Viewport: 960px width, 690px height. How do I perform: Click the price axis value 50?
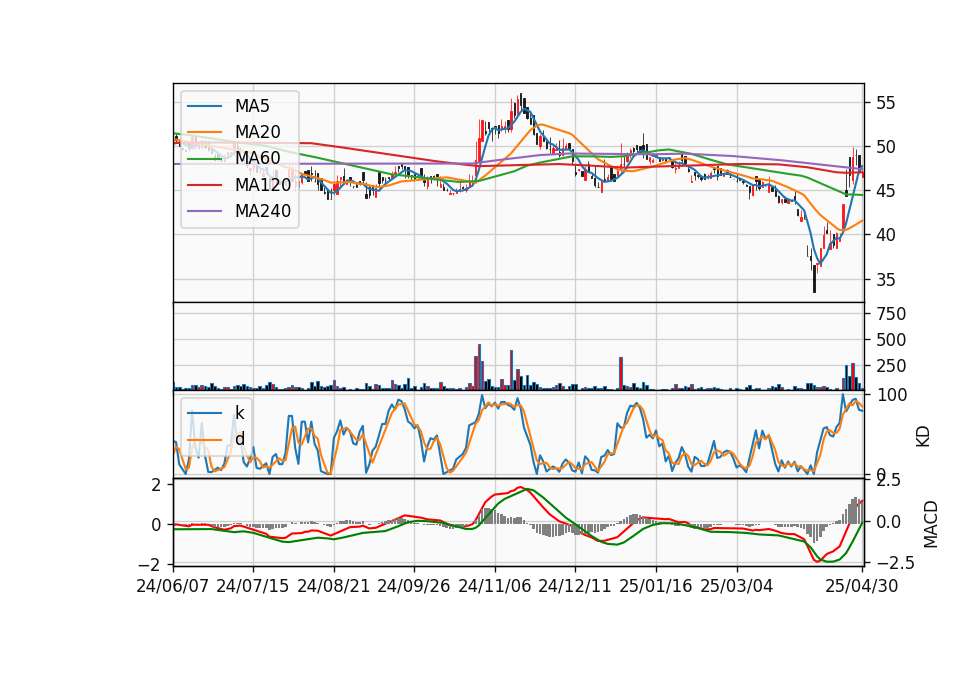[886, 147]
